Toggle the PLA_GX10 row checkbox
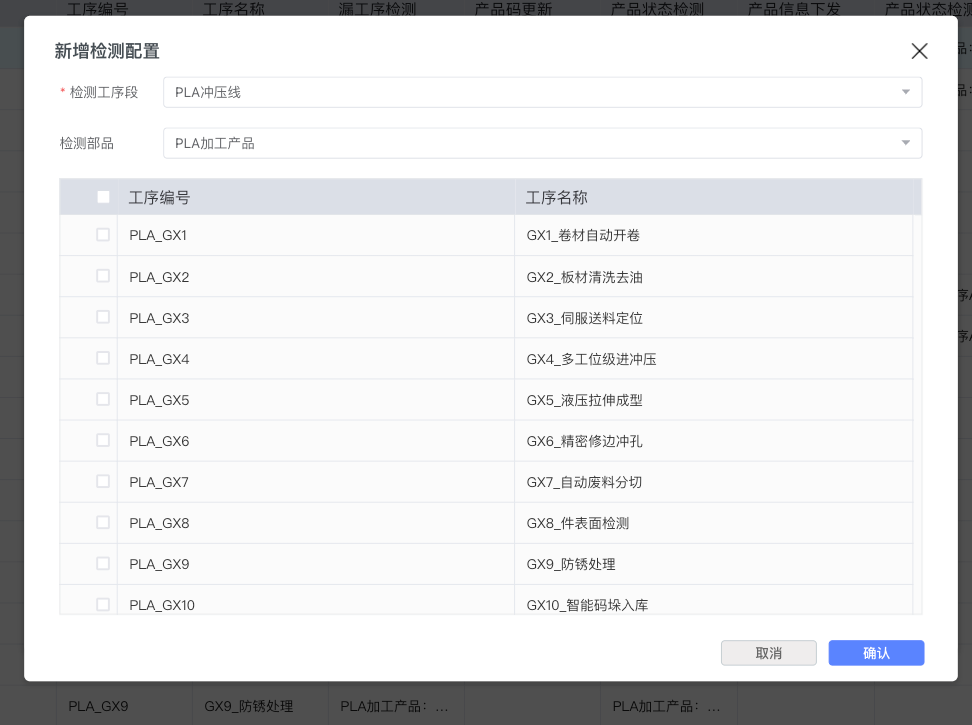 [103, 604]
